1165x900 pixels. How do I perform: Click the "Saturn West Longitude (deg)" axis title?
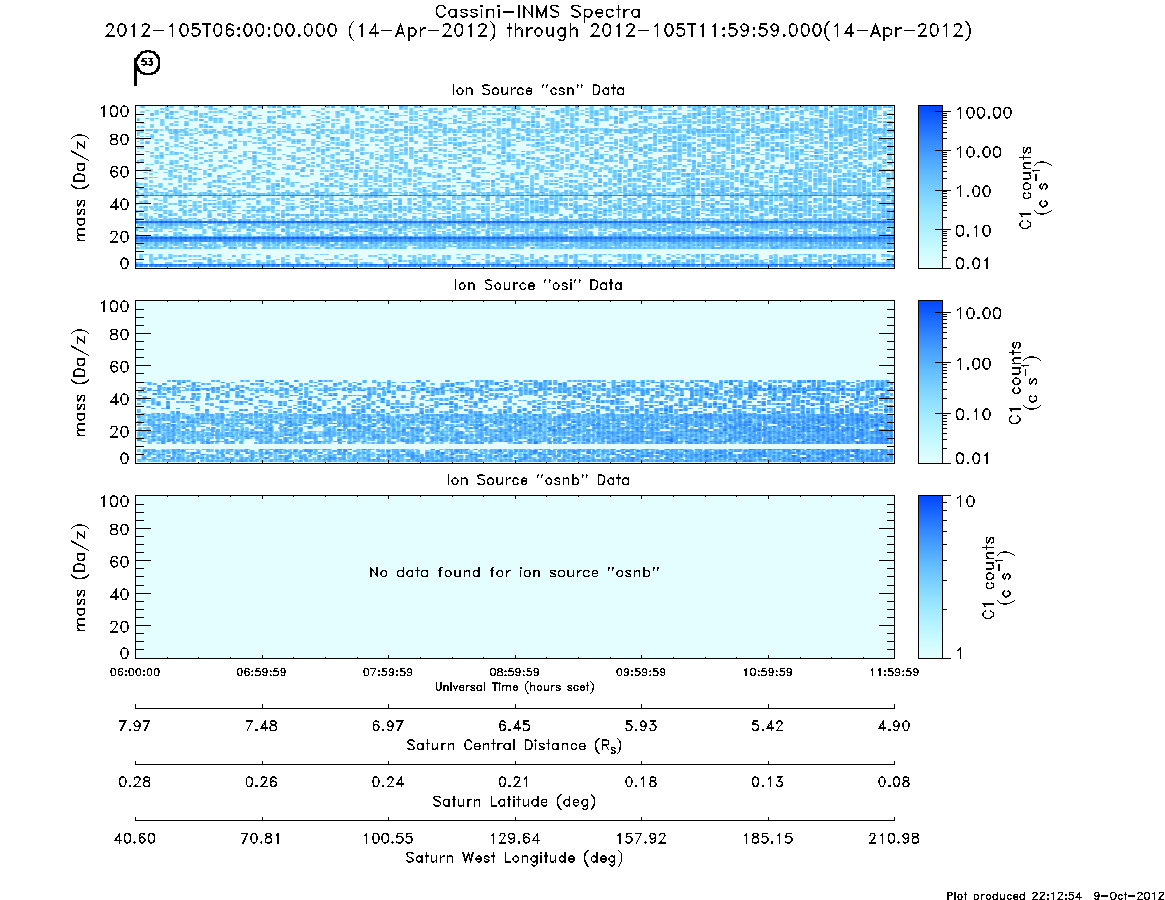coord(514,858)
